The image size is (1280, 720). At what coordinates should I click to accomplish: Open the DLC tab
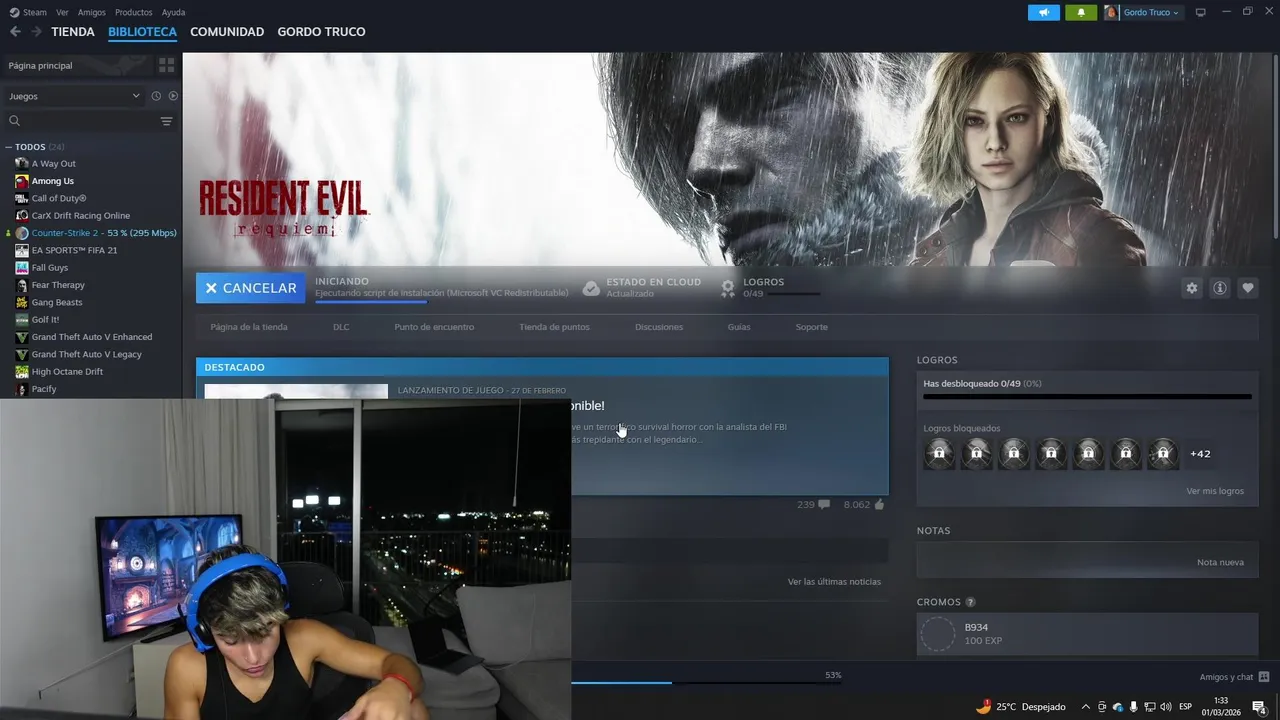click(x=341, y=327)
